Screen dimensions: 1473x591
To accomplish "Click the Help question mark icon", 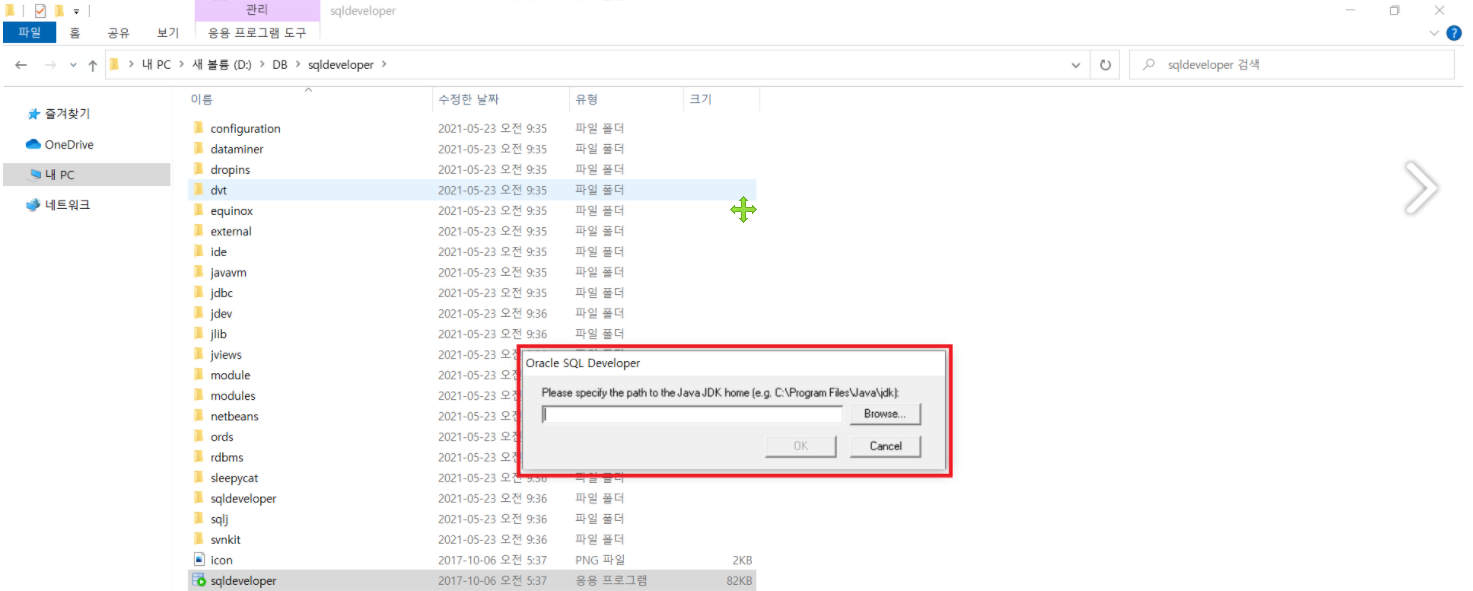I will pos(1453,32).
